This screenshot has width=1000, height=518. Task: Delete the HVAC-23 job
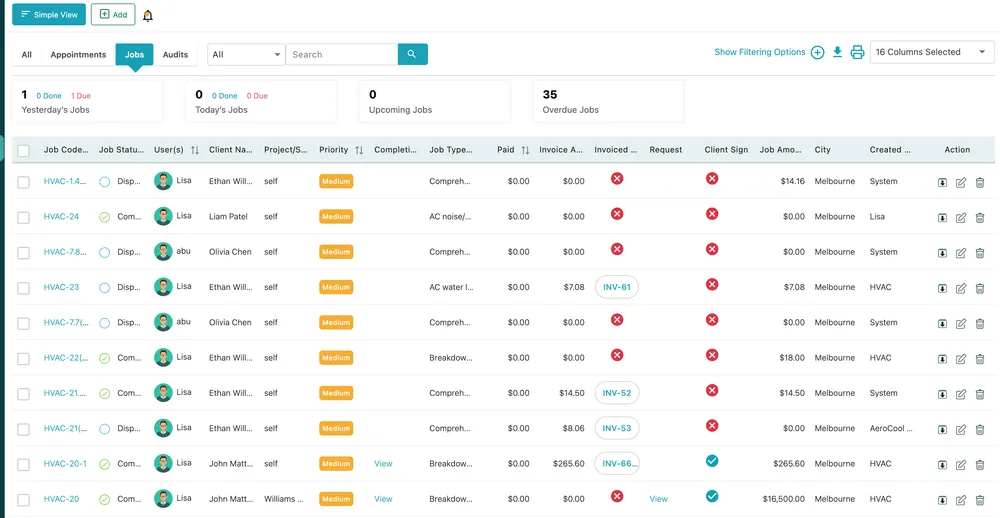pyautogui.click(x=980, y=288)
